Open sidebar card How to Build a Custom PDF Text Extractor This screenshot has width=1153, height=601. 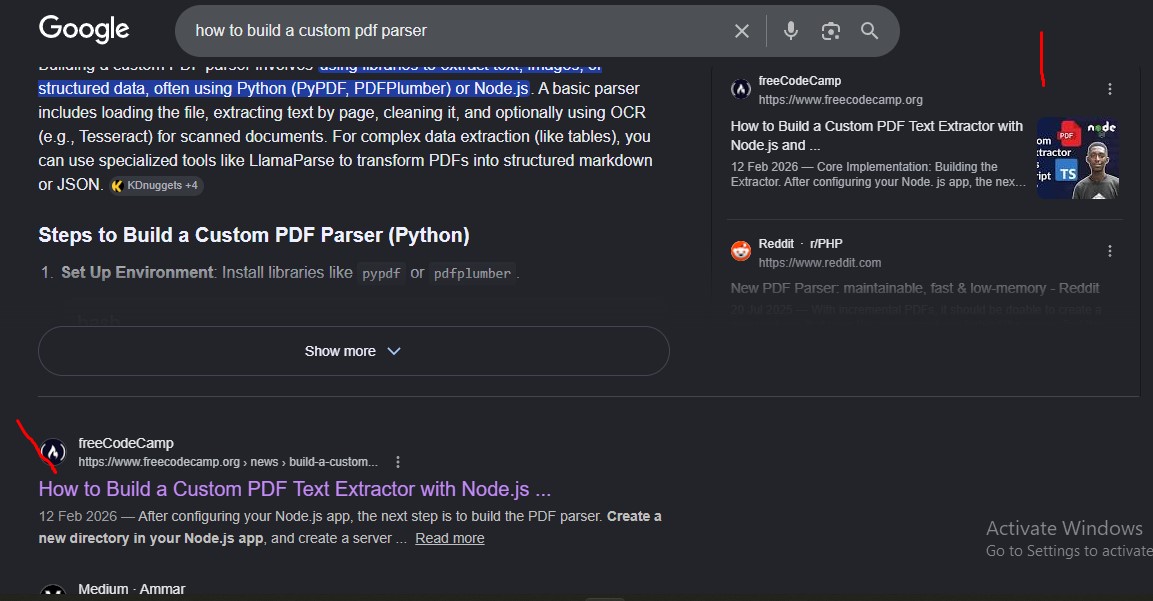[877, 135]
